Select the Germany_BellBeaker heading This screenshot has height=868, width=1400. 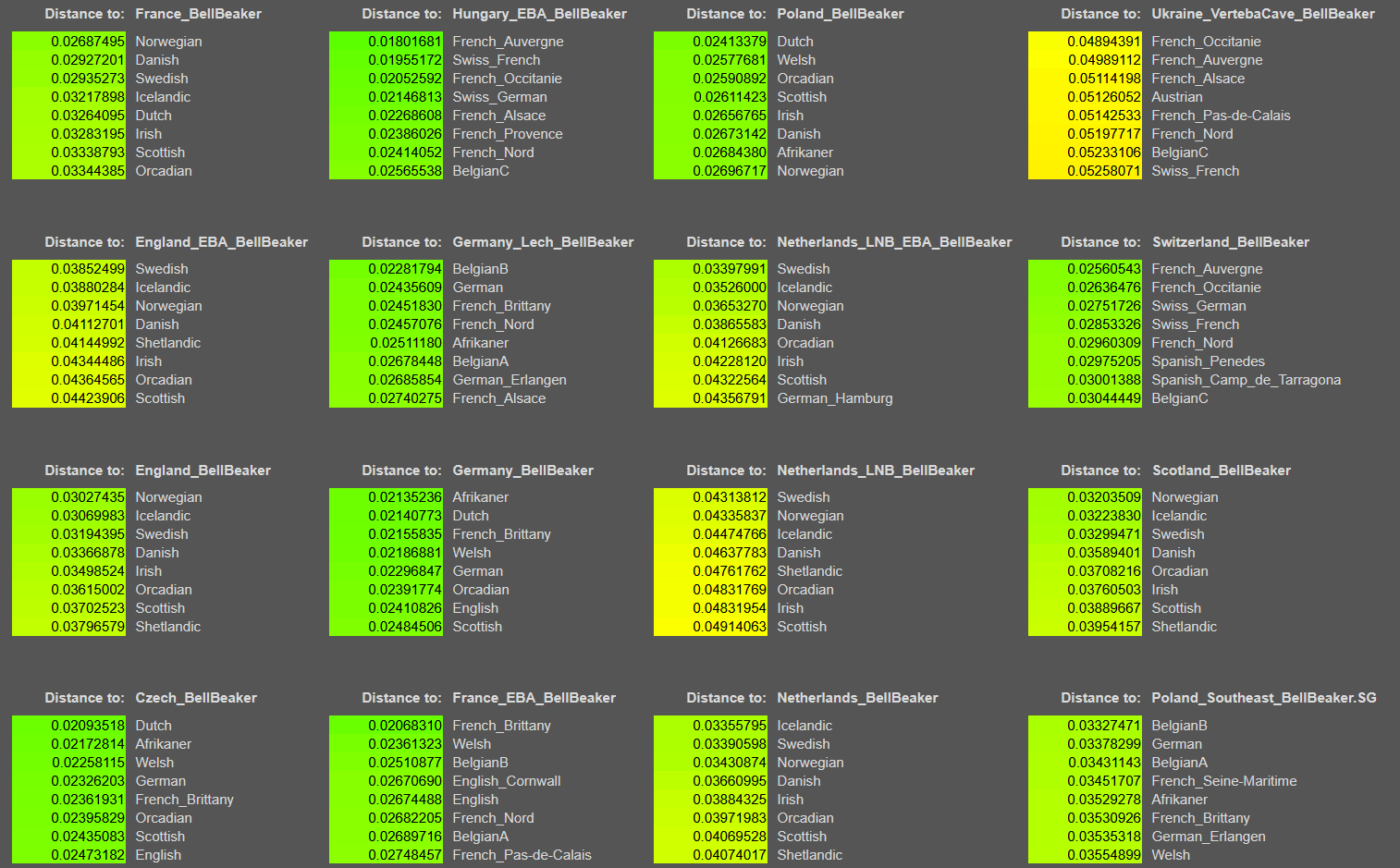tap(522, 471)
